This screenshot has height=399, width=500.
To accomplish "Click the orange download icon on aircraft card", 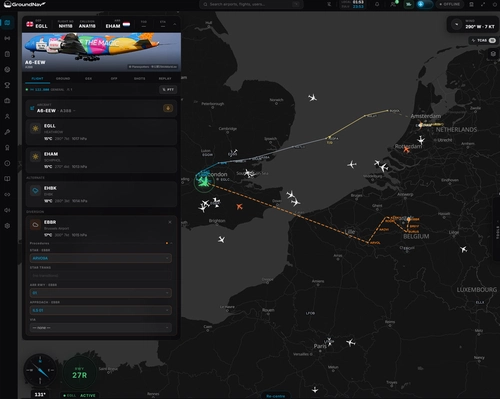I will (168, 108).
